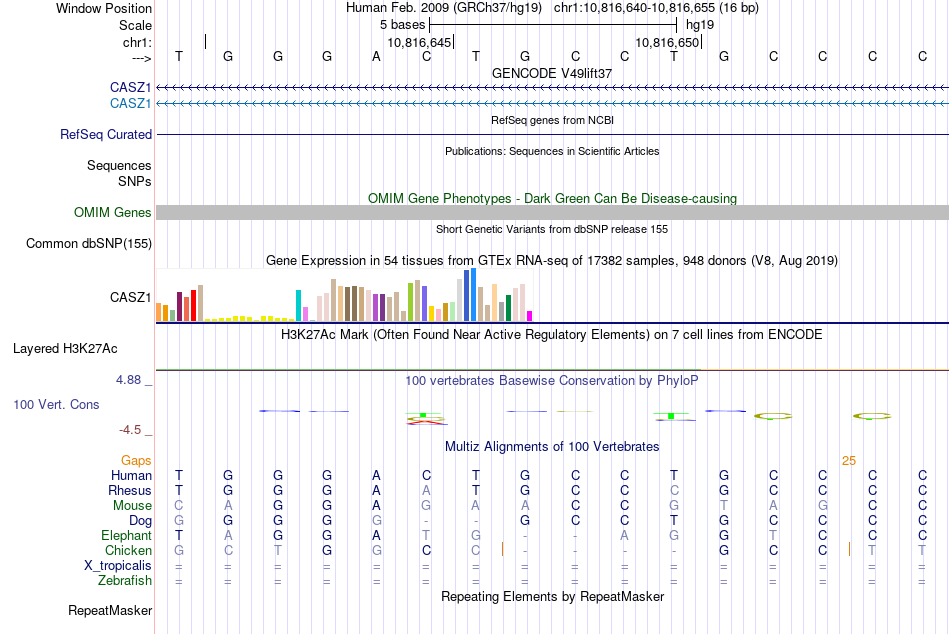Click the -4.5 lower conservation scale value
The width and height of the screenshot is (950, 634).
pyautogui.click(x=130, y=430)
